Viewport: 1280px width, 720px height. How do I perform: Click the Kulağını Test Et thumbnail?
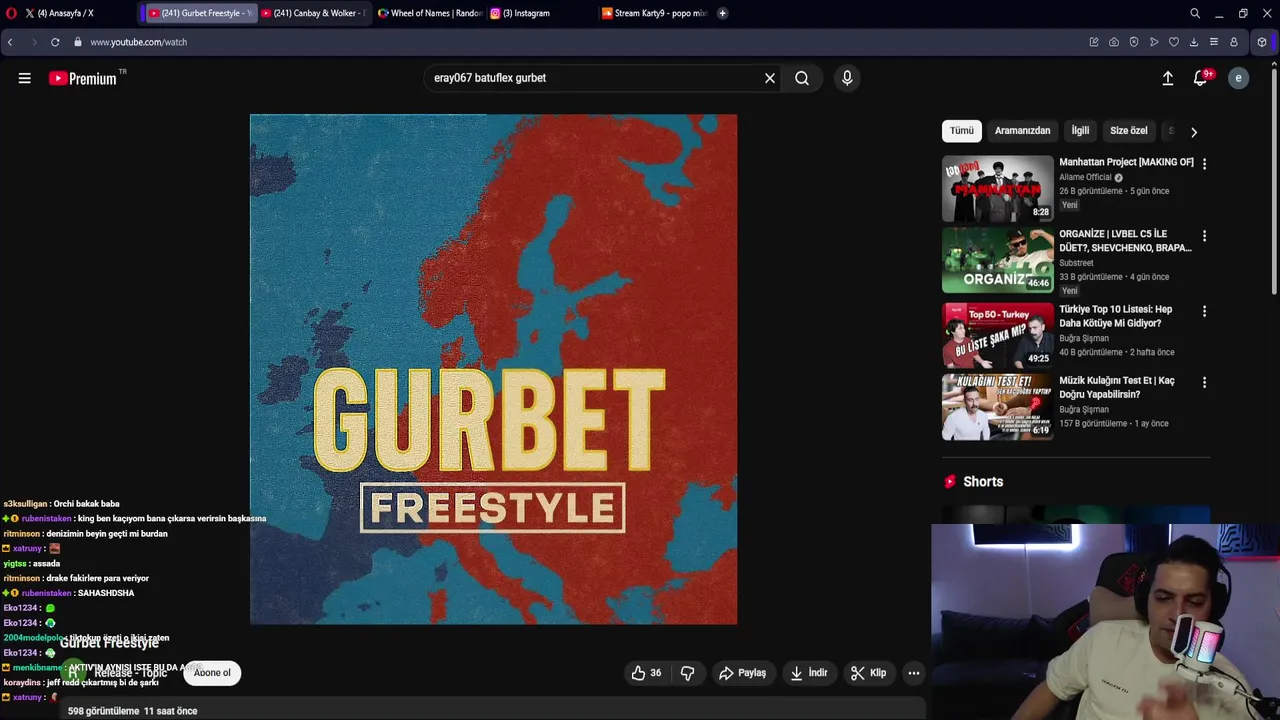997,406
